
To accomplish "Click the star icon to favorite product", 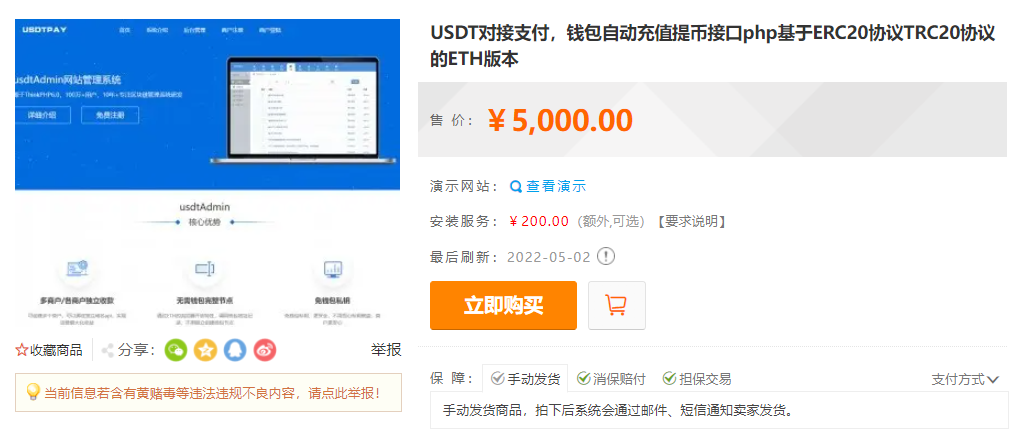I will 21,351.
